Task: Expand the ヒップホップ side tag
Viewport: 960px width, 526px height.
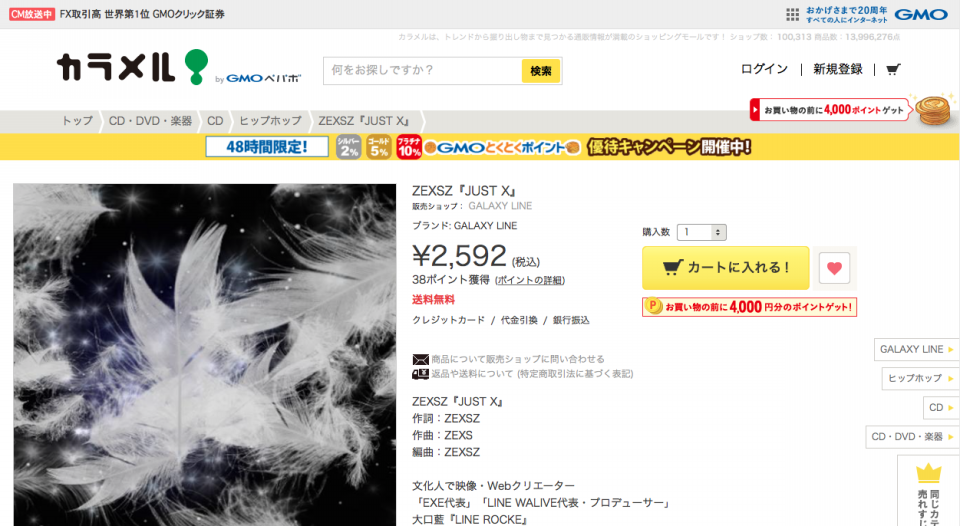Action: [920, 378]
